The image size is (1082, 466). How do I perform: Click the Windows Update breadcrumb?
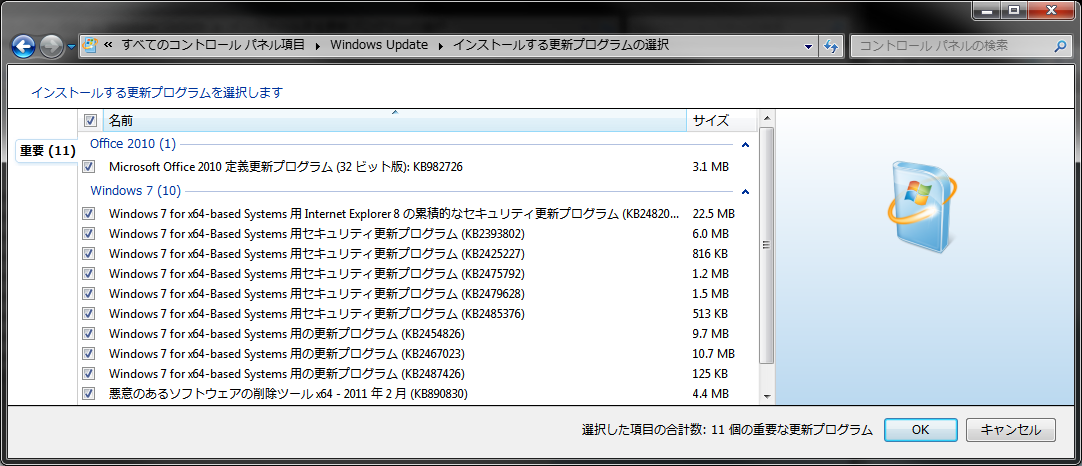pos(379,46)
